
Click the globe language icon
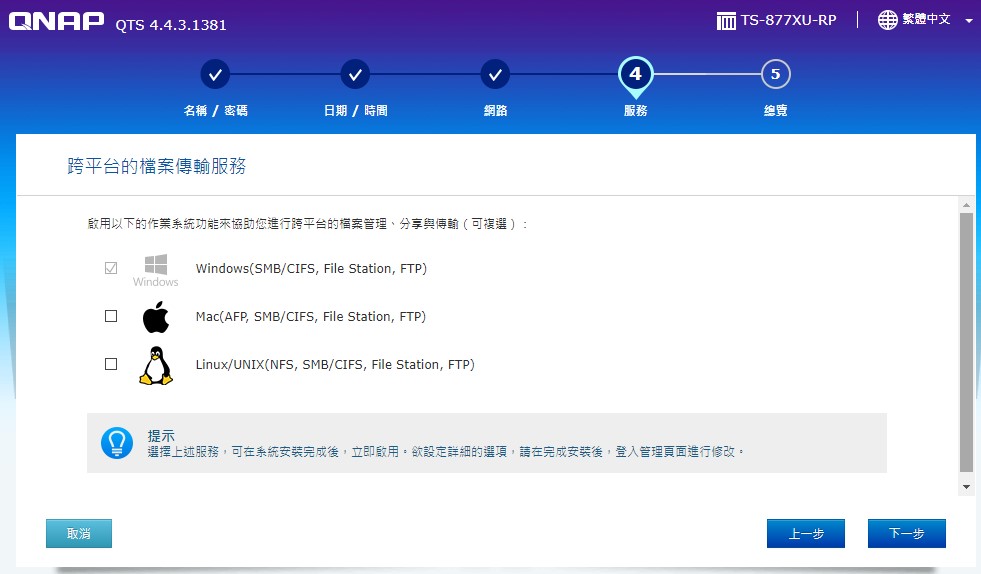[887, 20]
